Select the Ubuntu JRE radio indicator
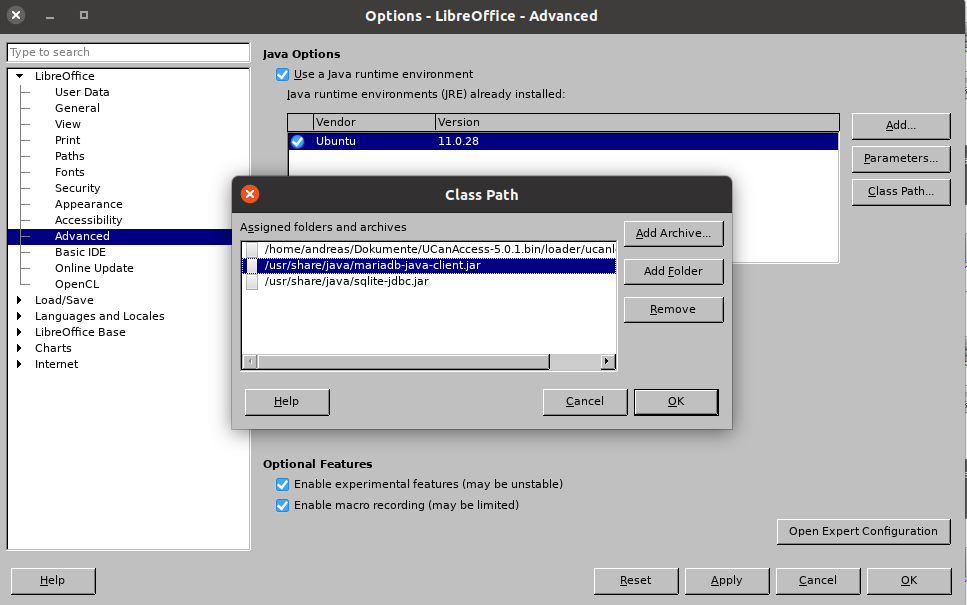967x605 pixels. coord(298,141)
